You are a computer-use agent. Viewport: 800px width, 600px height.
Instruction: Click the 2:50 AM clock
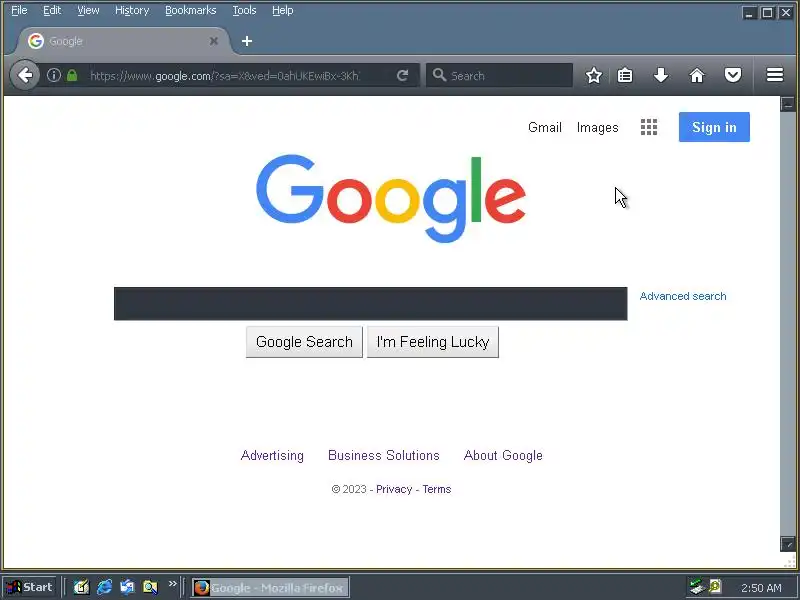[761, 588]
